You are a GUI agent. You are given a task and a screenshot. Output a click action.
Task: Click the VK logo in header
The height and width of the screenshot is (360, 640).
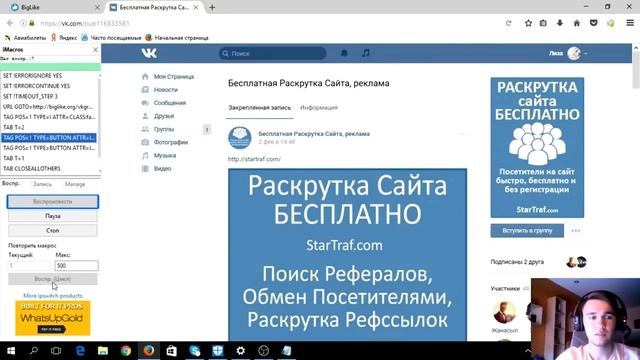coord(149,53)
